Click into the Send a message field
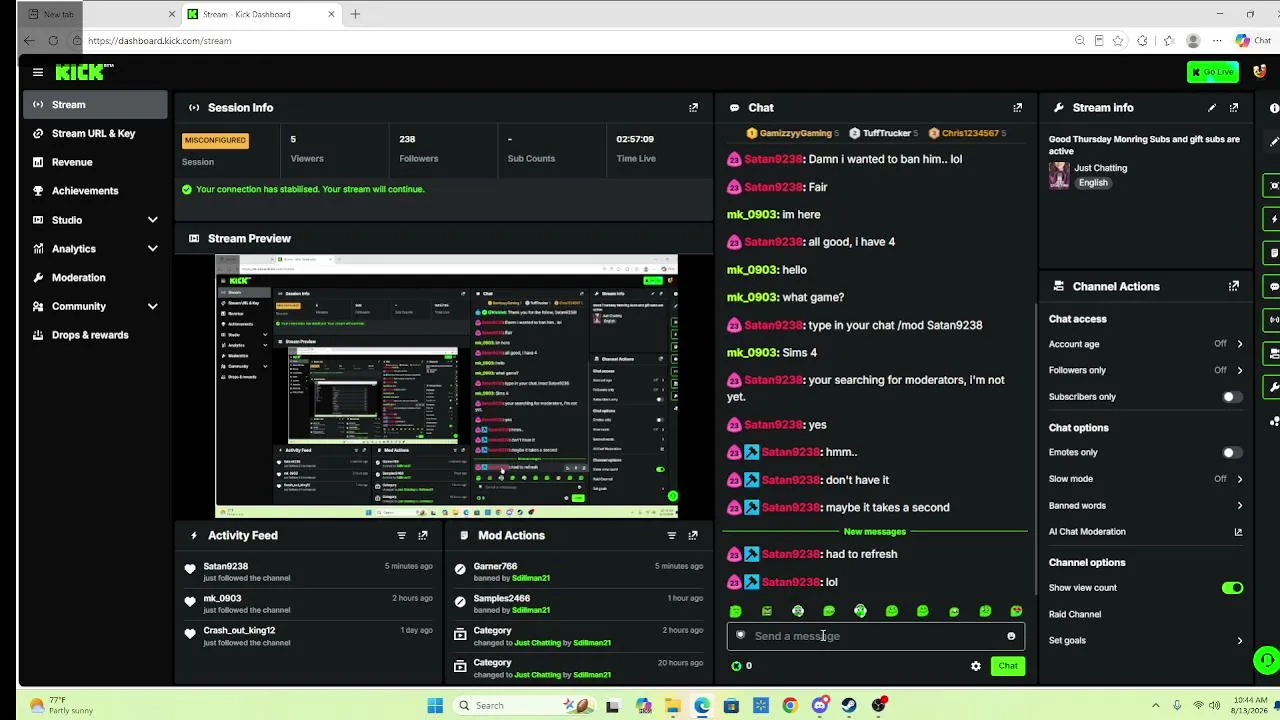The image size is (1280, 720). click(x=876, y=636)
